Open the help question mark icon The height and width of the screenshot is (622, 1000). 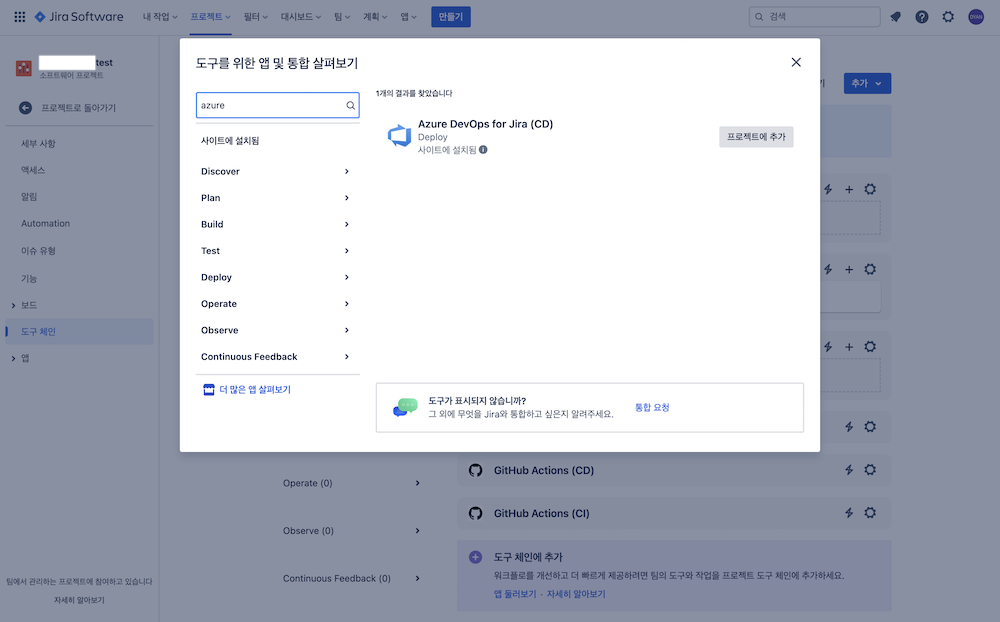(x=922, y=17)
